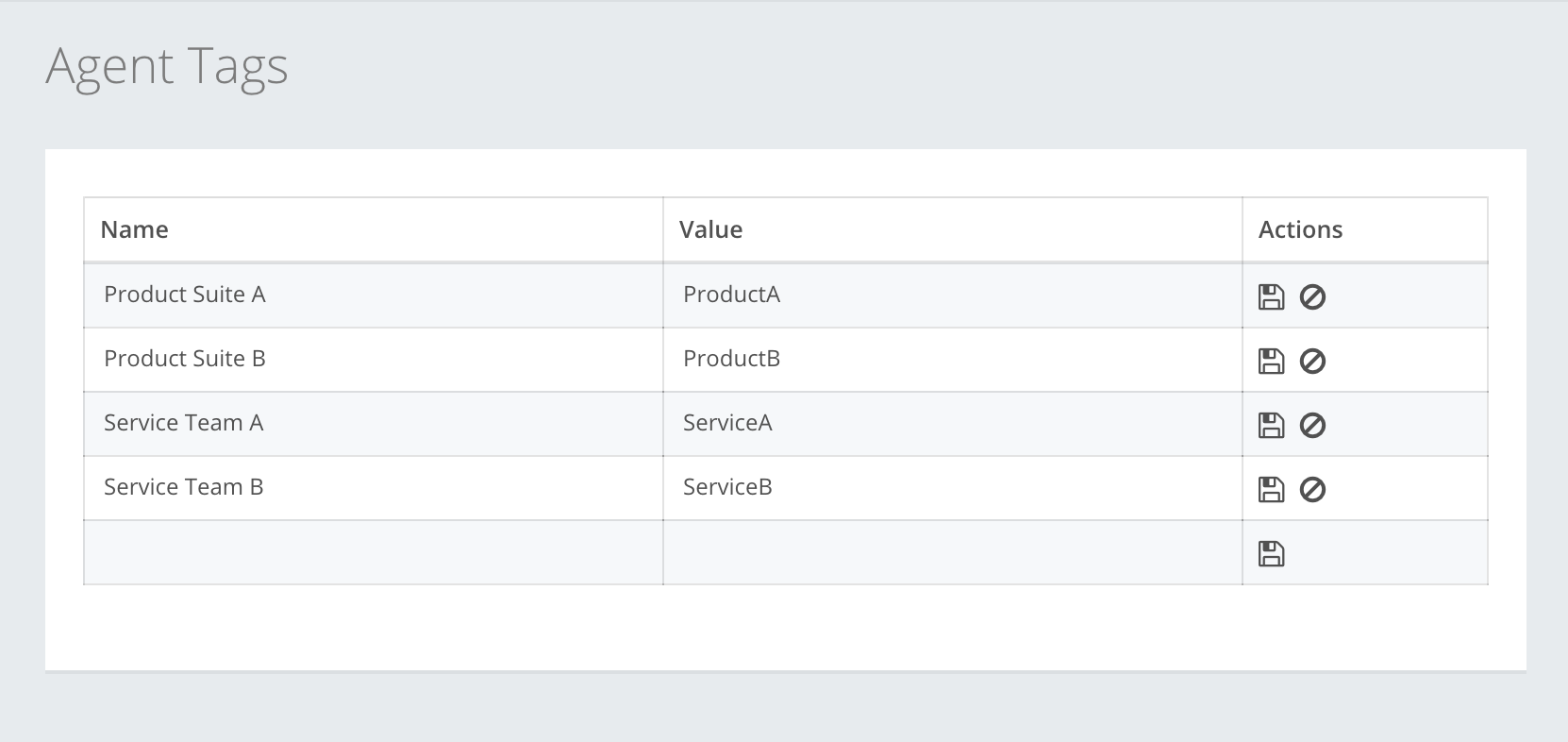Save the Product Suite A tag row
This screenshot has width=1568, height=742.
pyautogui.click(x=1271, y=297)
